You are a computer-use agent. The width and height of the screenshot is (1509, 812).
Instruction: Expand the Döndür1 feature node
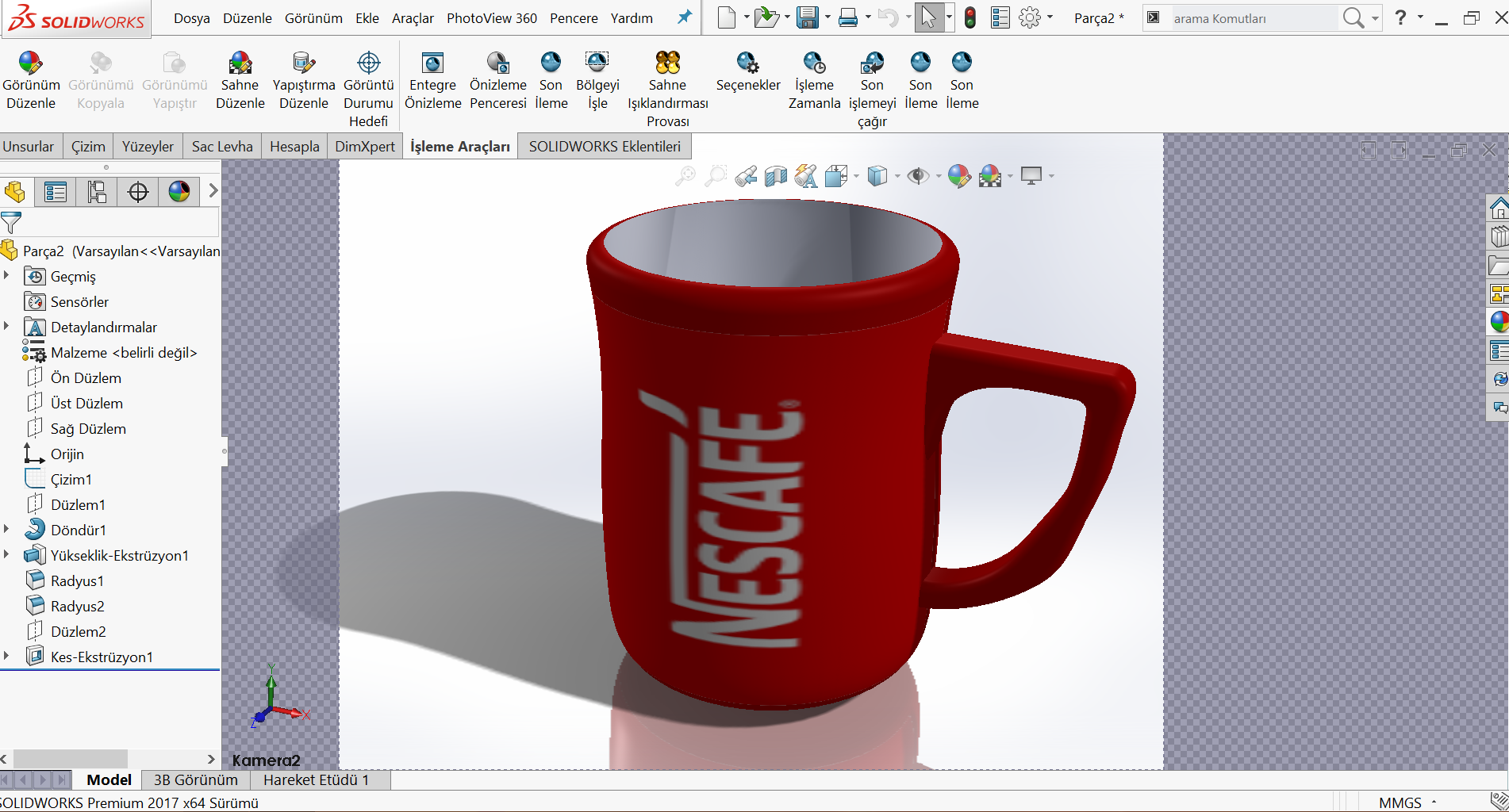coord(7,529)
